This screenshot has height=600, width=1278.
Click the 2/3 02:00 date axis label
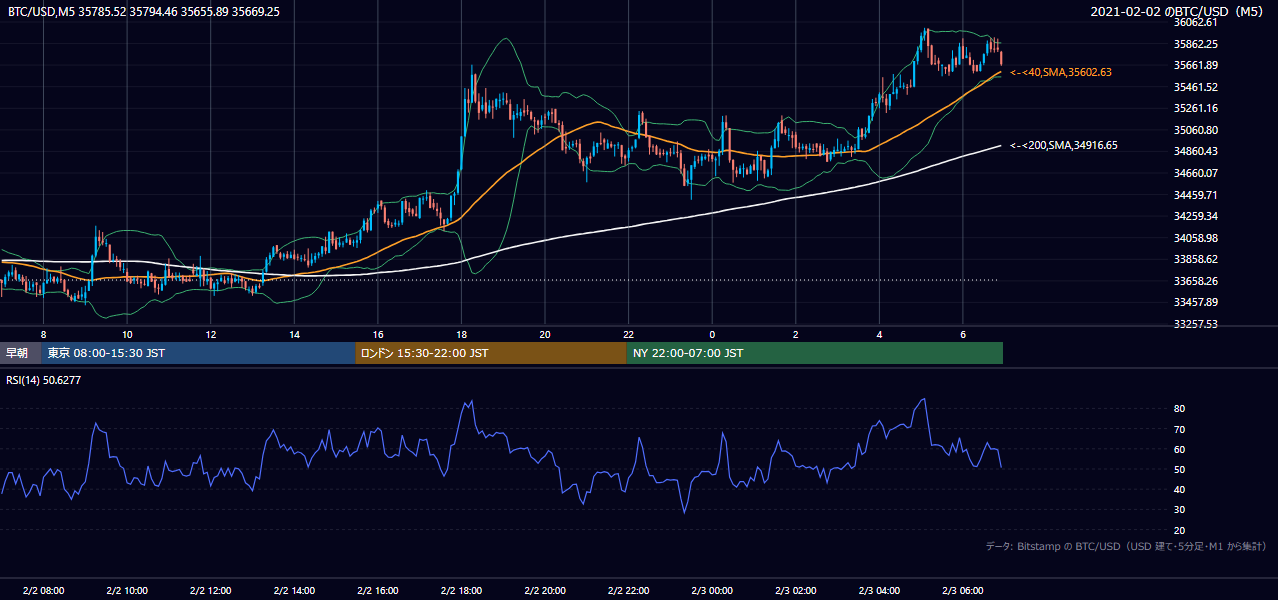[x=795, y=591]
